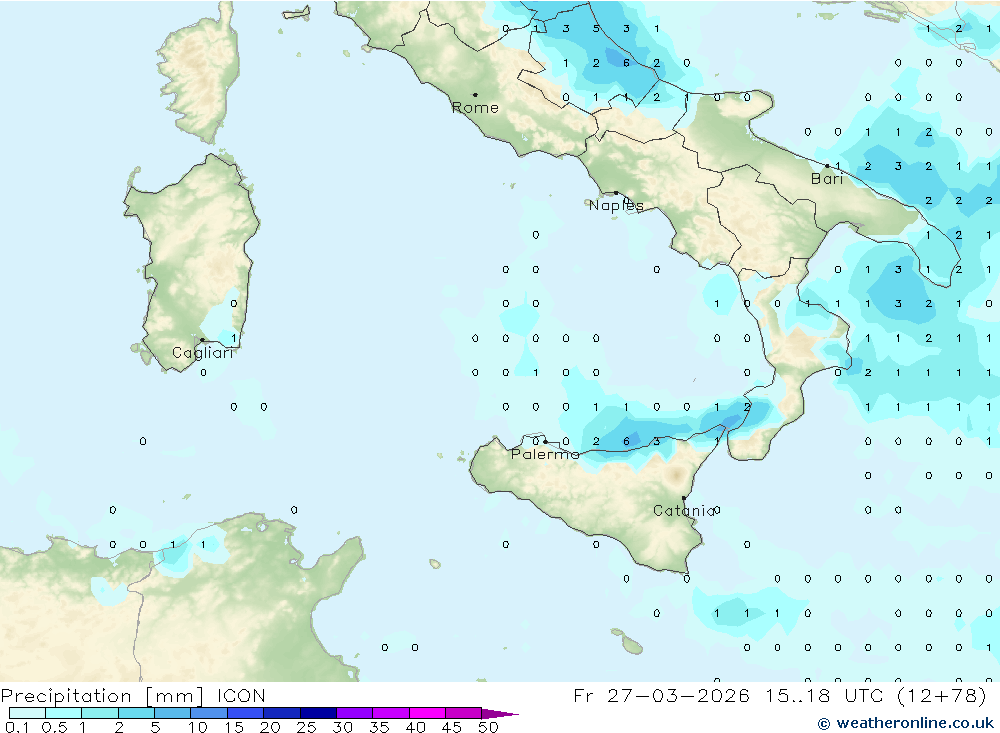Image resolution: width=1000 pixels, height=733 pixels.
Task: Select the Cagliari city label
Action: click(x=203, y=353)
